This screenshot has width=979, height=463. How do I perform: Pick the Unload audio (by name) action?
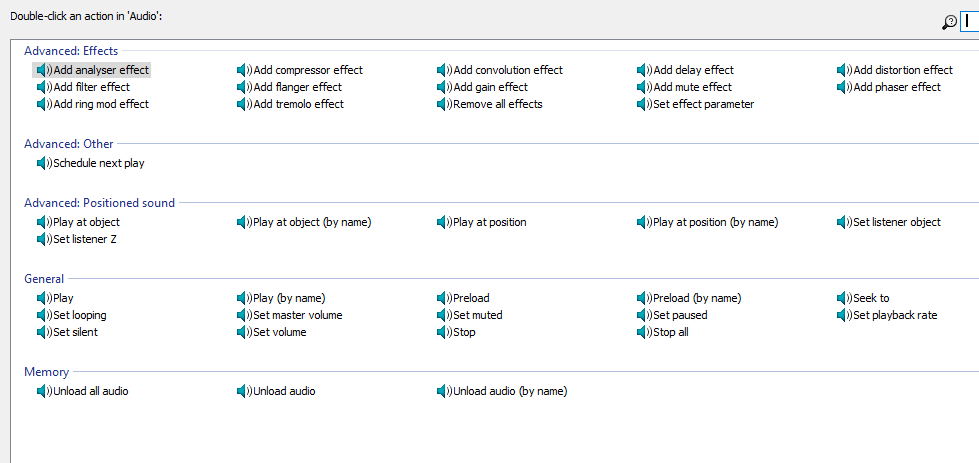[503, 391]
